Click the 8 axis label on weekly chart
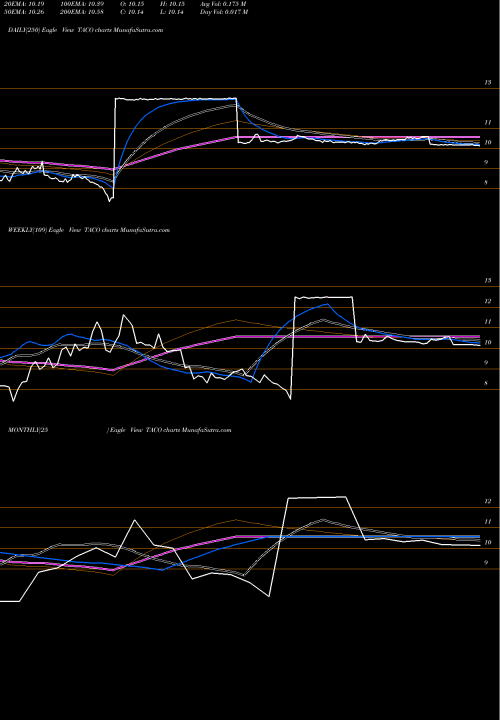The width and height of the screenshot is (500, 720). [x=486, y=383]
